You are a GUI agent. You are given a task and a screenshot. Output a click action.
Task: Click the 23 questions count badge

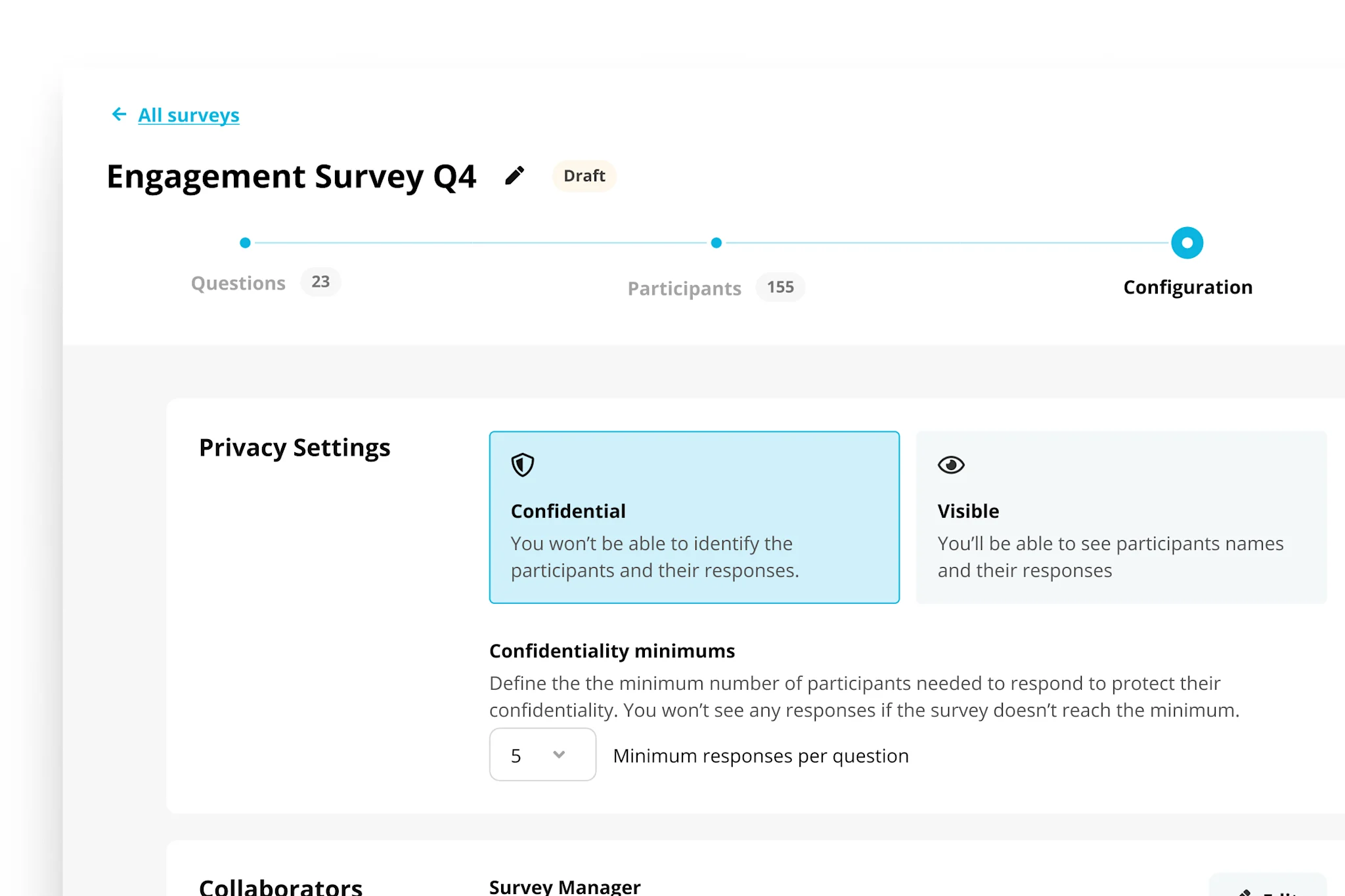coord(320,282)
